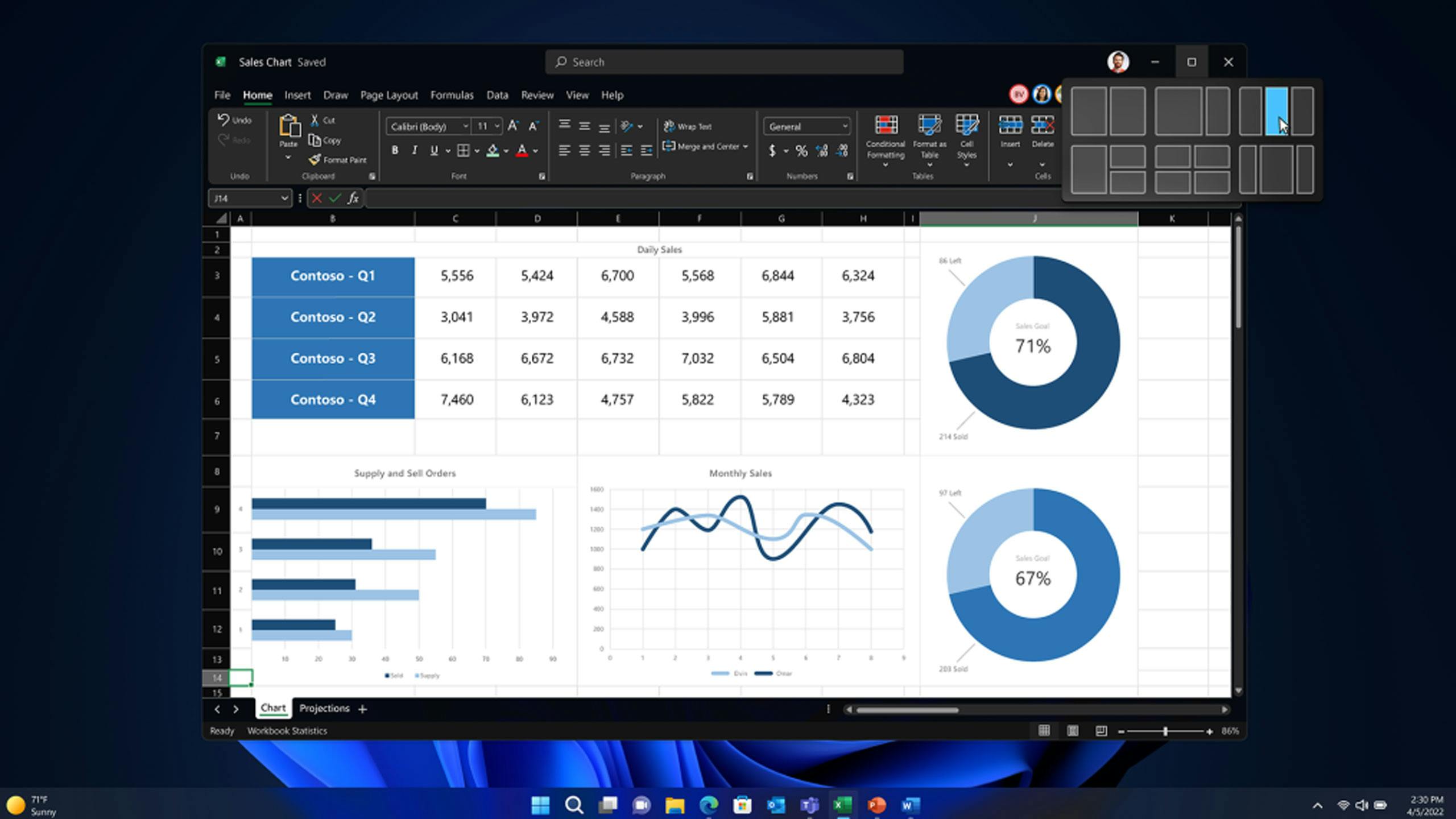
Task: Click the insert function fx icon
Action: coord(353,198)
